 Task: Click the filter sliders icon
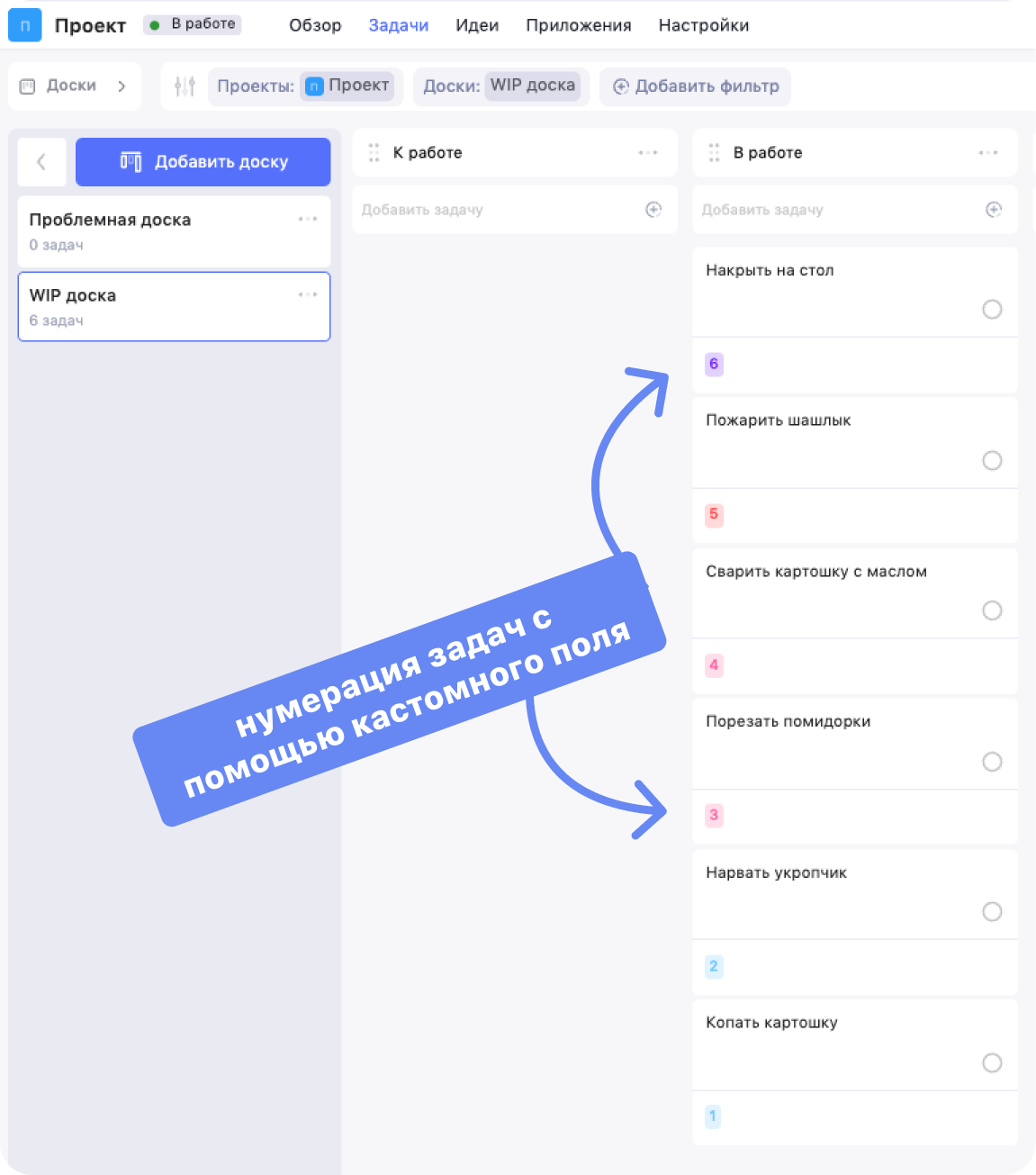185,86
